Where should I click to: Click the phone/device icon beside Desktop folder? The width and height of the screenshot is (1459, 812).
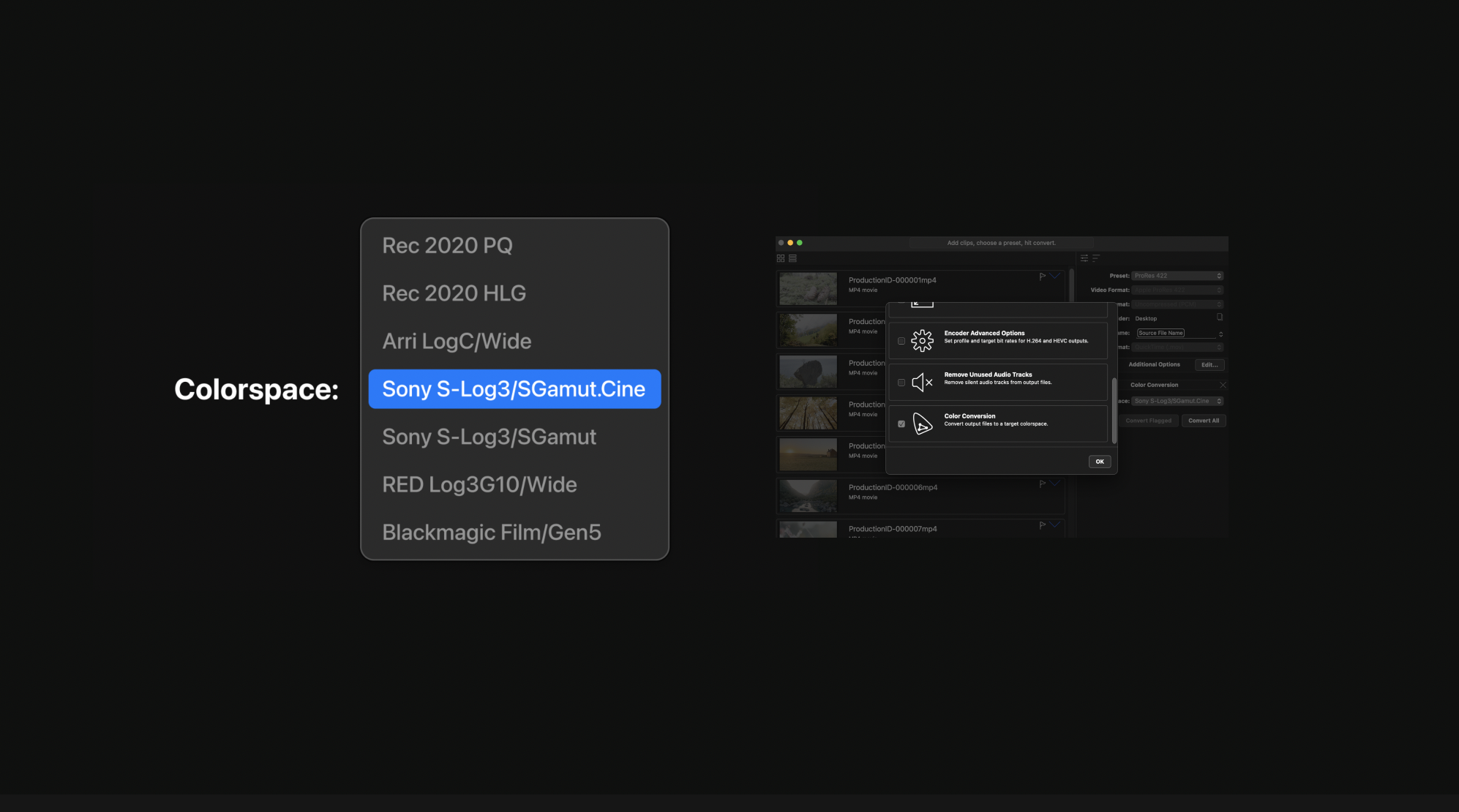coord(1219,317)
